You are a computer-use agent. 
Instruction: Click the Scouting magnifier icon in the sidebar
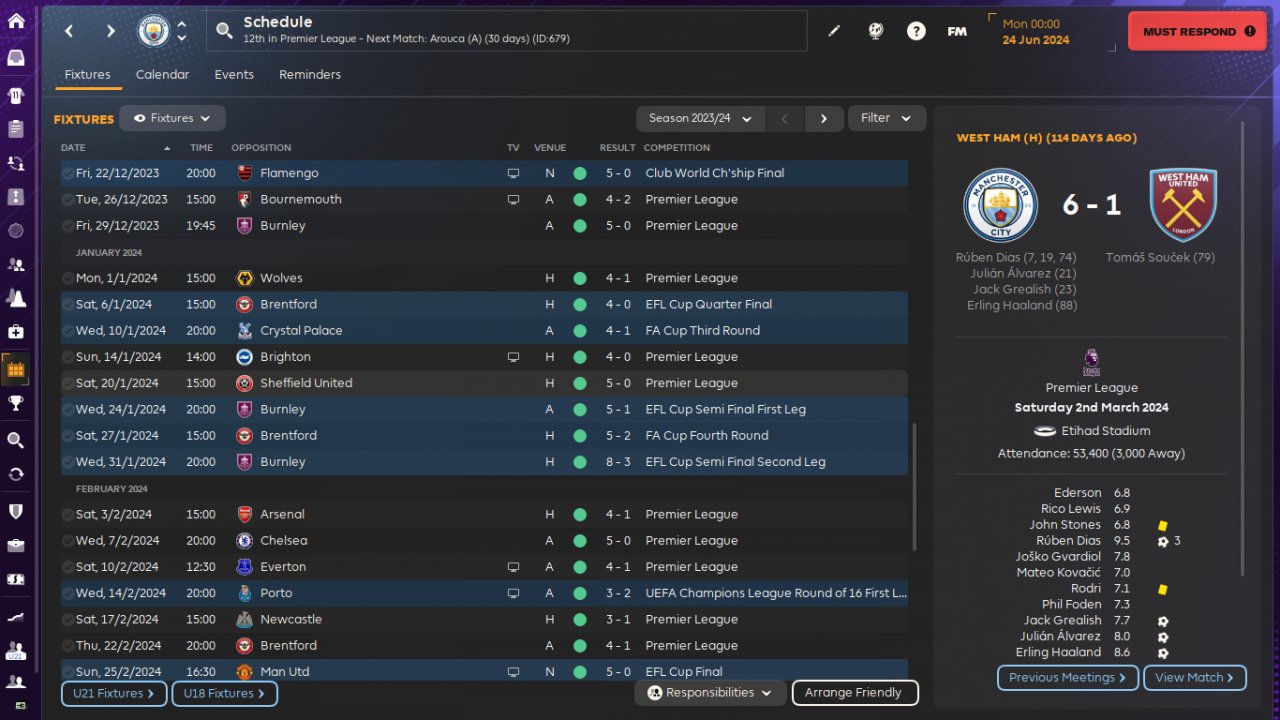pyautogui.click(x=16, y=440)
